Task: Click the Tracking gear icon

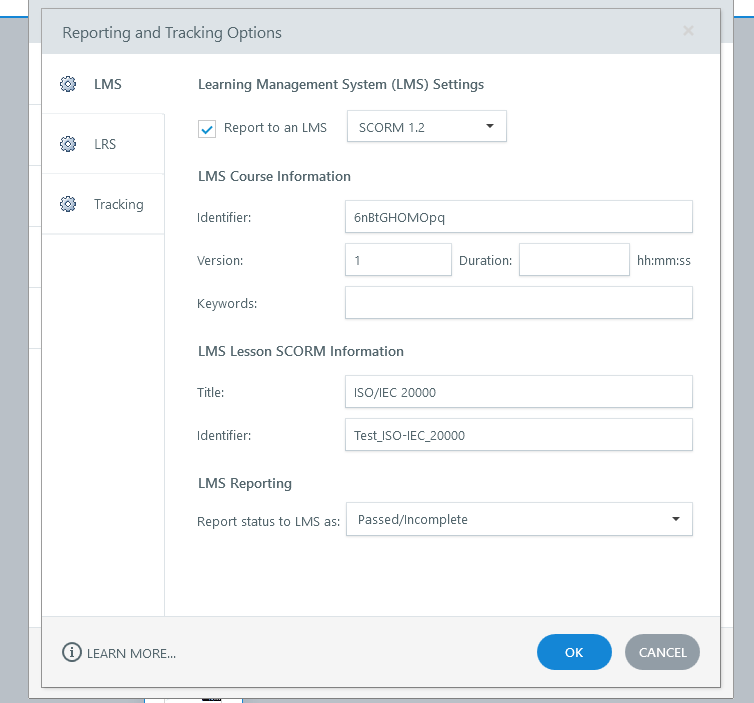Action: [68, 204]
